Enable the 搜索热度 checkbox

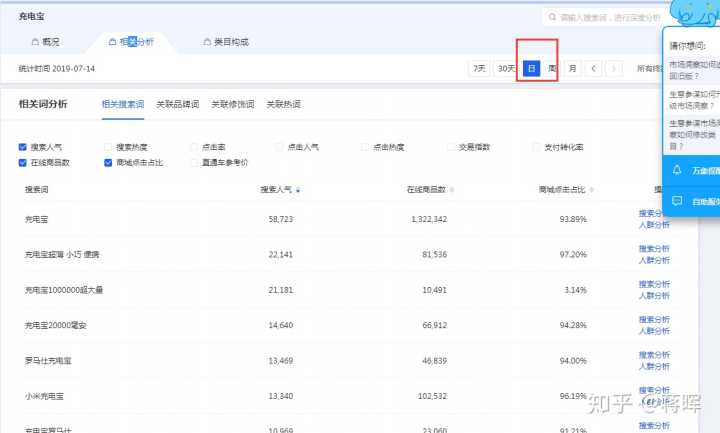(x=109, y=147)
